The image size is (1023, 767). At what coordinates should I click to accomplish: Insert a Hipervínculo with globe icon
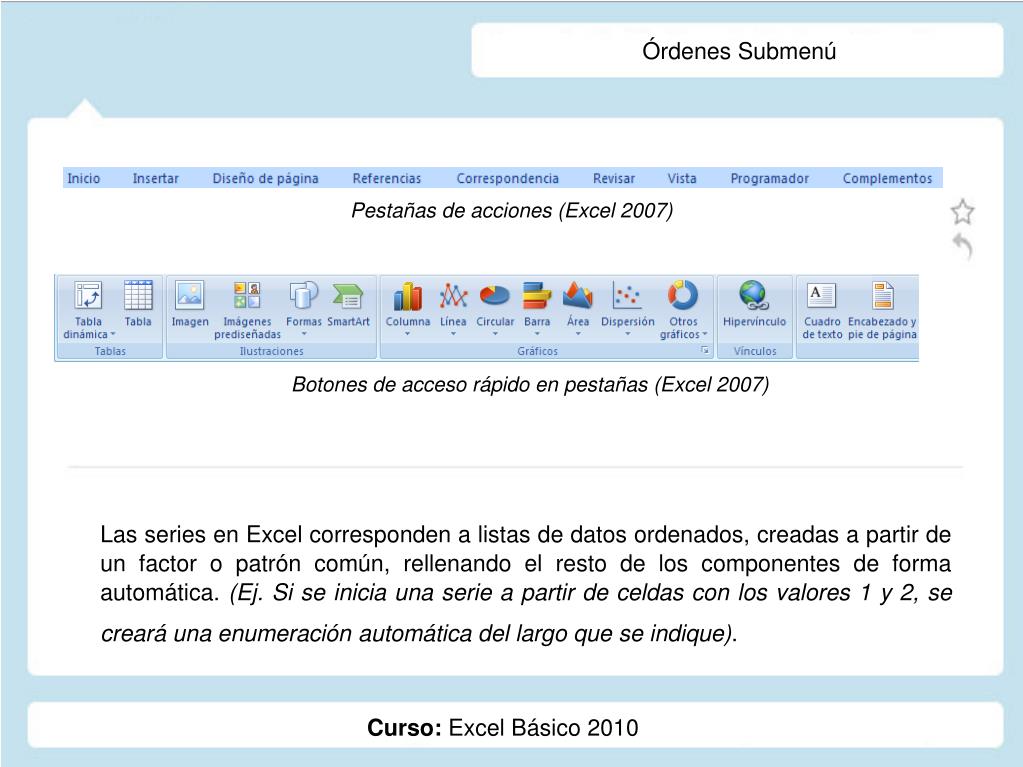(754, 295)
